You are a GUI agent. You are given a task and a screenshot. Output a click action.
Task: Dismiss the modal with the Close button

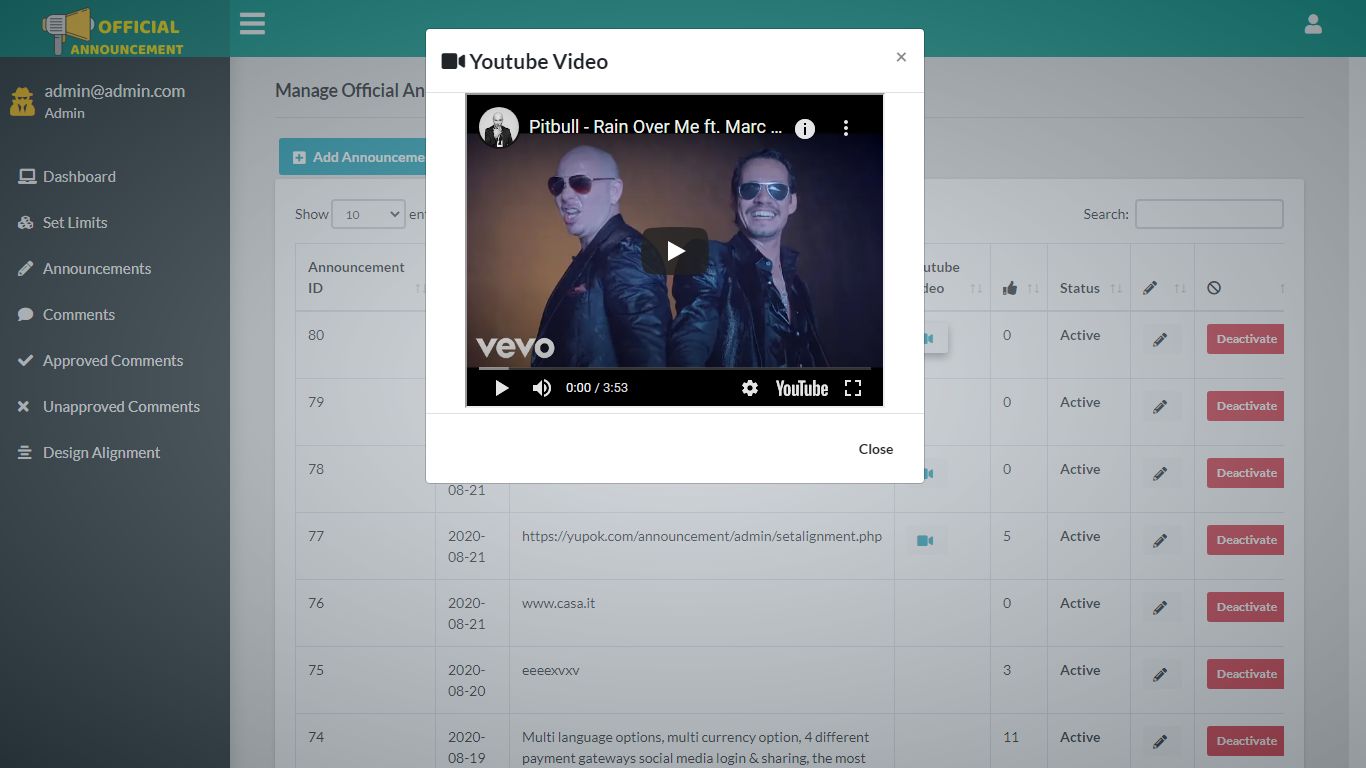pos(875,449)
